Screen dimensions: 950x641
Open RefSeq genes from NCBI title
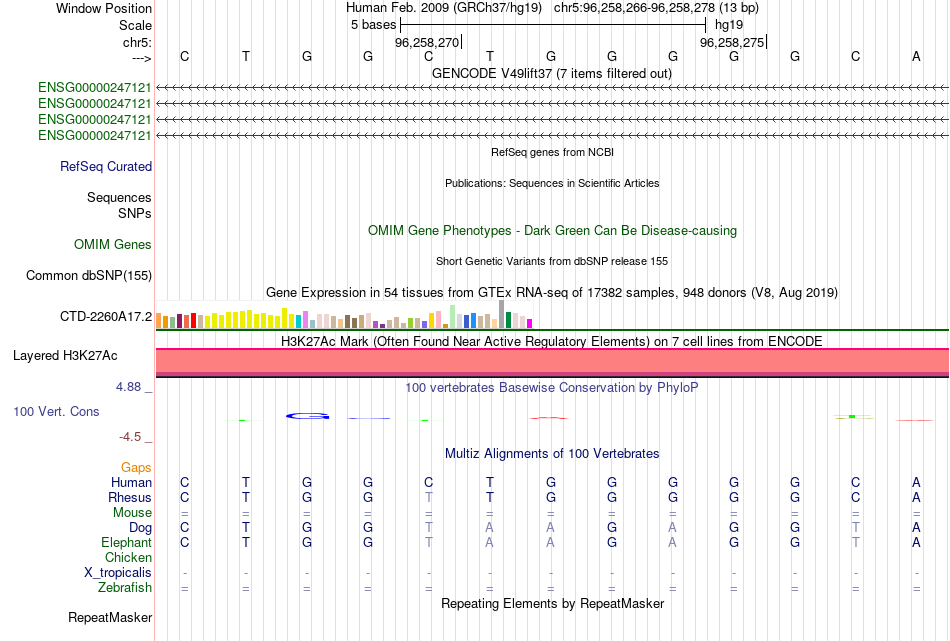point(552,152)
